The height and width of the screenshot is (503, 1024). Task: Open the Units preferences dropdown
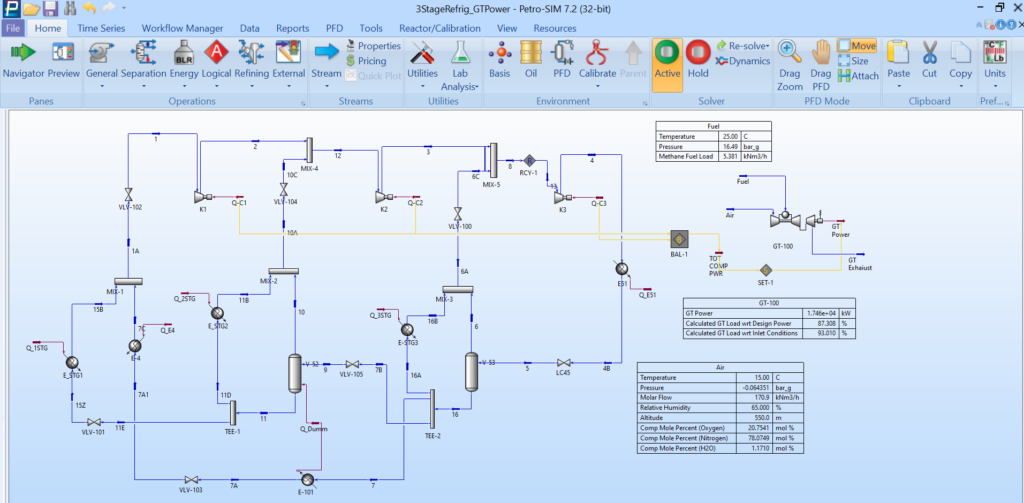(995, 60)
